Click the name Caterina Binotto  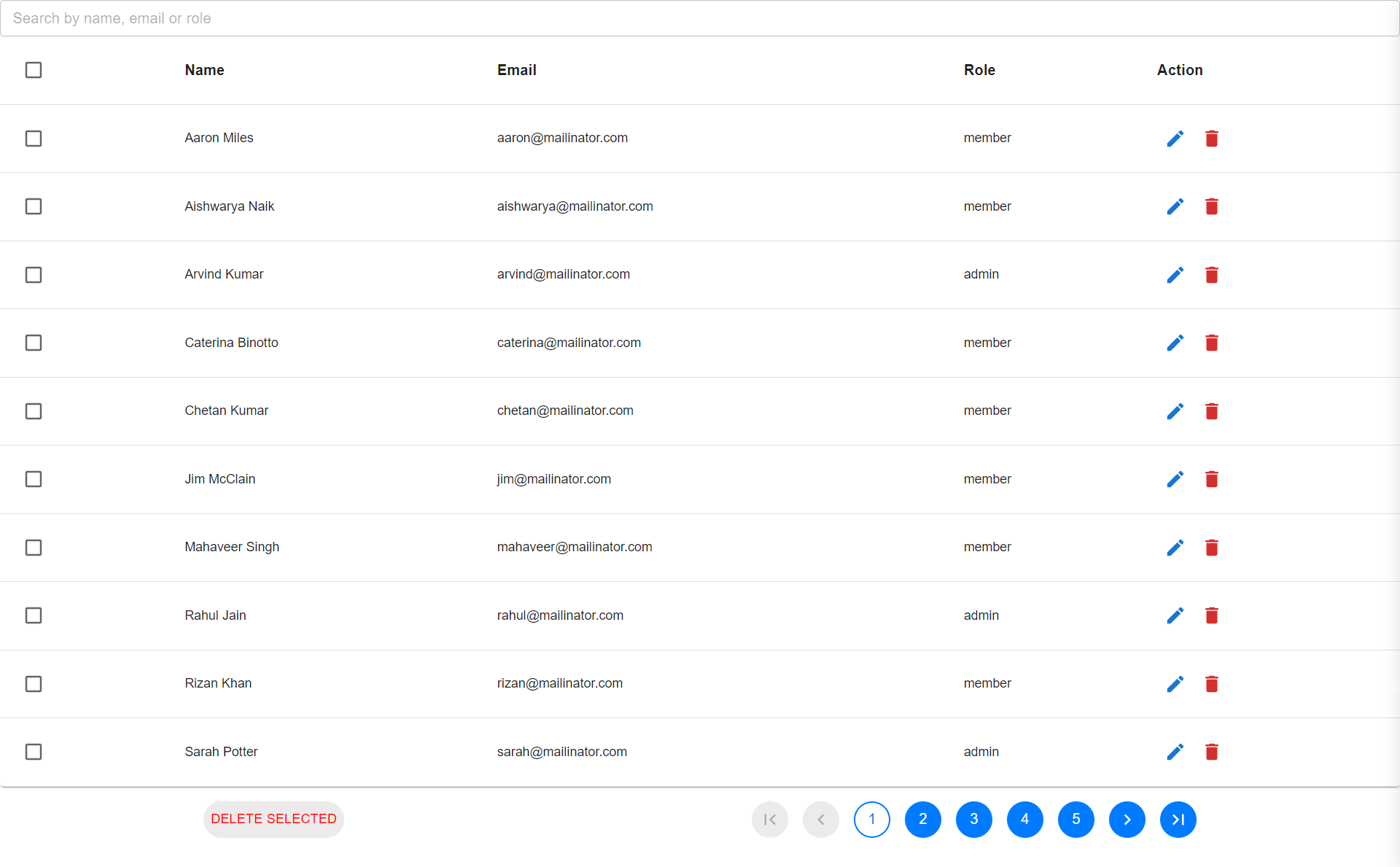click(x=231, y=343)
